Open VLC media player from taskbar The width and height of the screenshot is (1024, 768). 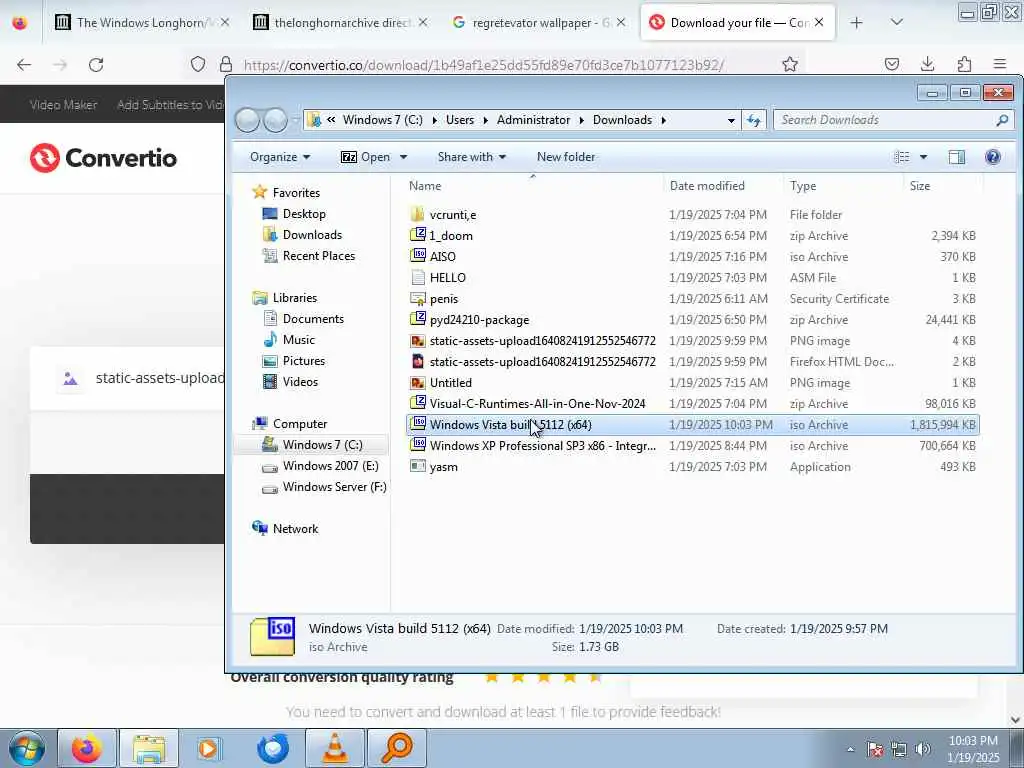coord(335,748)
